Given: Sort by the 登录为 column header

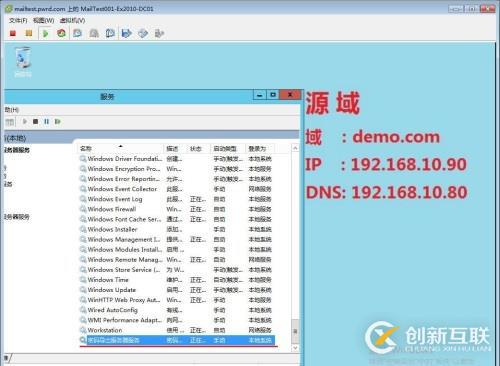Looking at the screenshot, I should coord(259,148).
